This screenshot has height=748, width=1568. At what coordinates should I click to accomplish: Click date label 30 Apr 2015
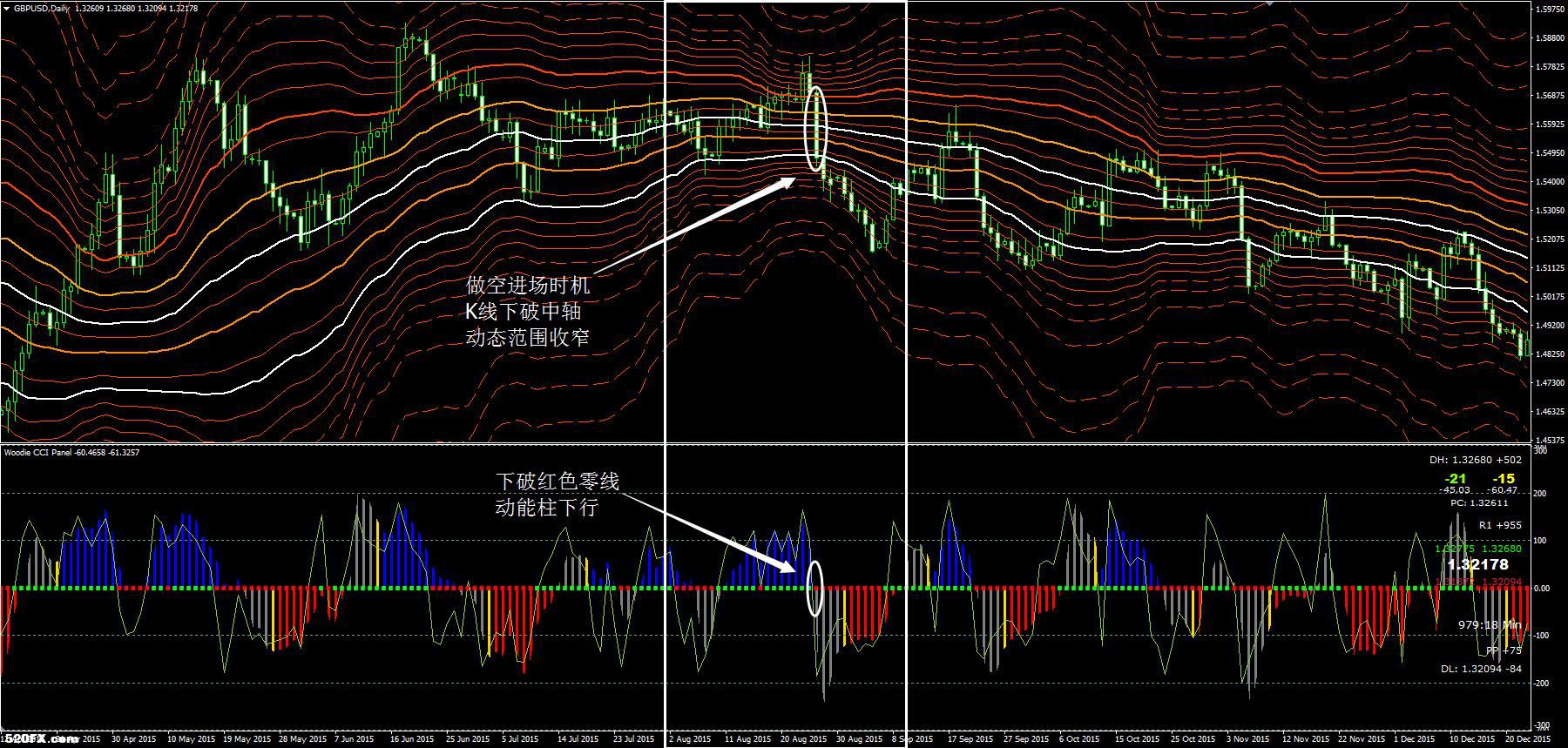133,739
